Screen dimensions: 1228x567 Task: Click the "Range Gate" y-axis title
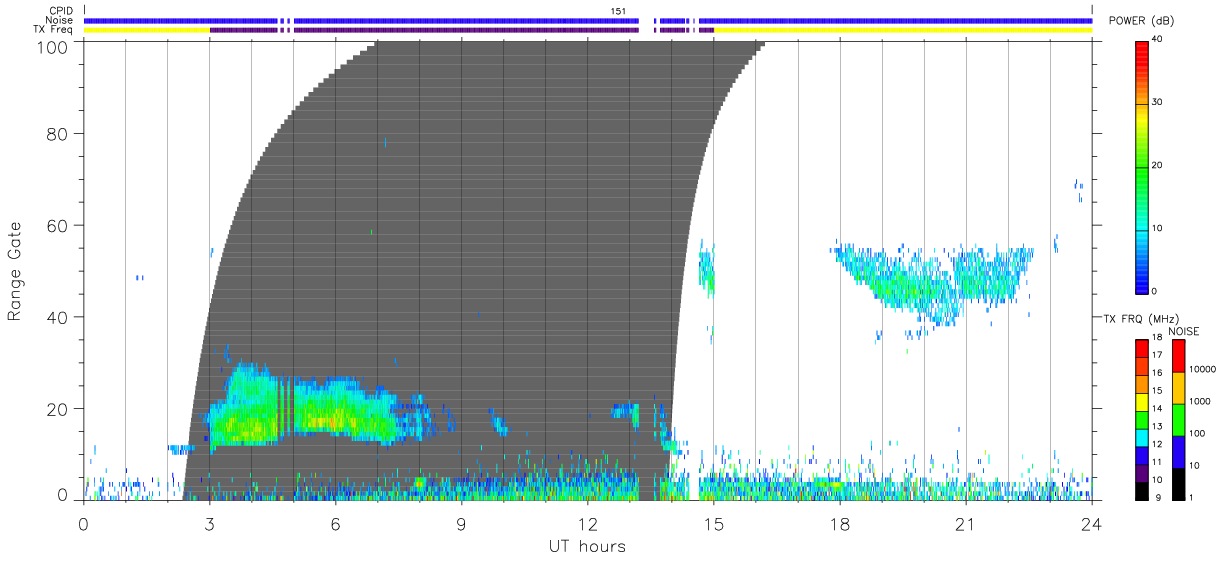(x=15, y=272)
